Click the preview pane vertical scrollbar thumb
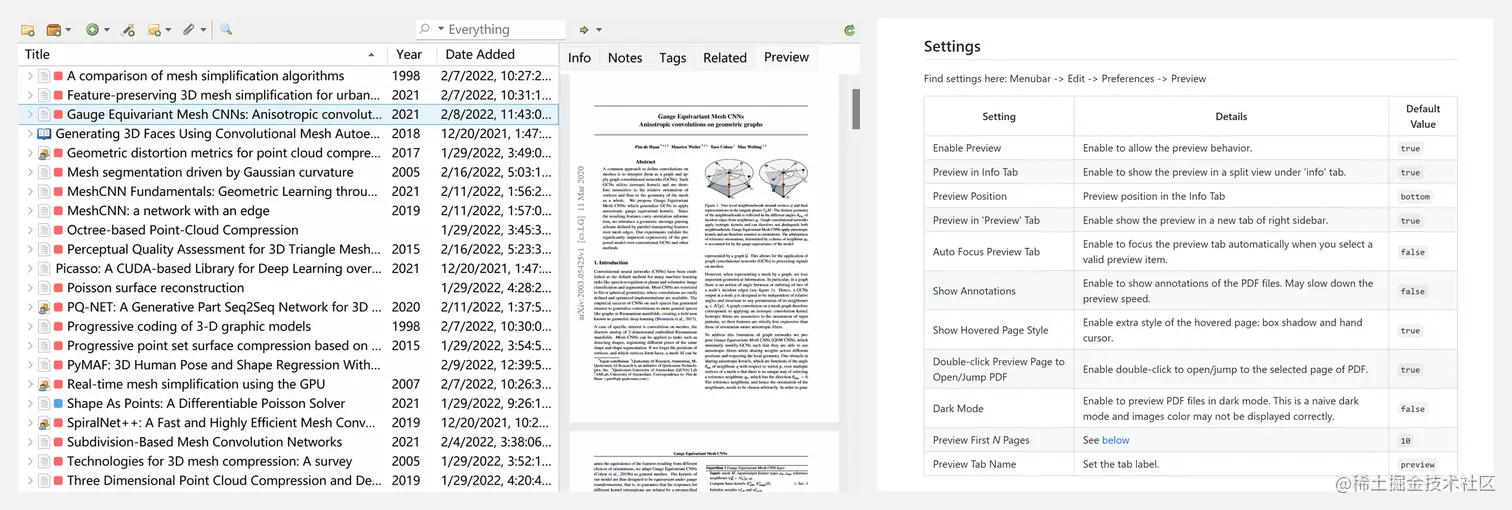Screen dimensions: 1512x510 tap(856, 109)
